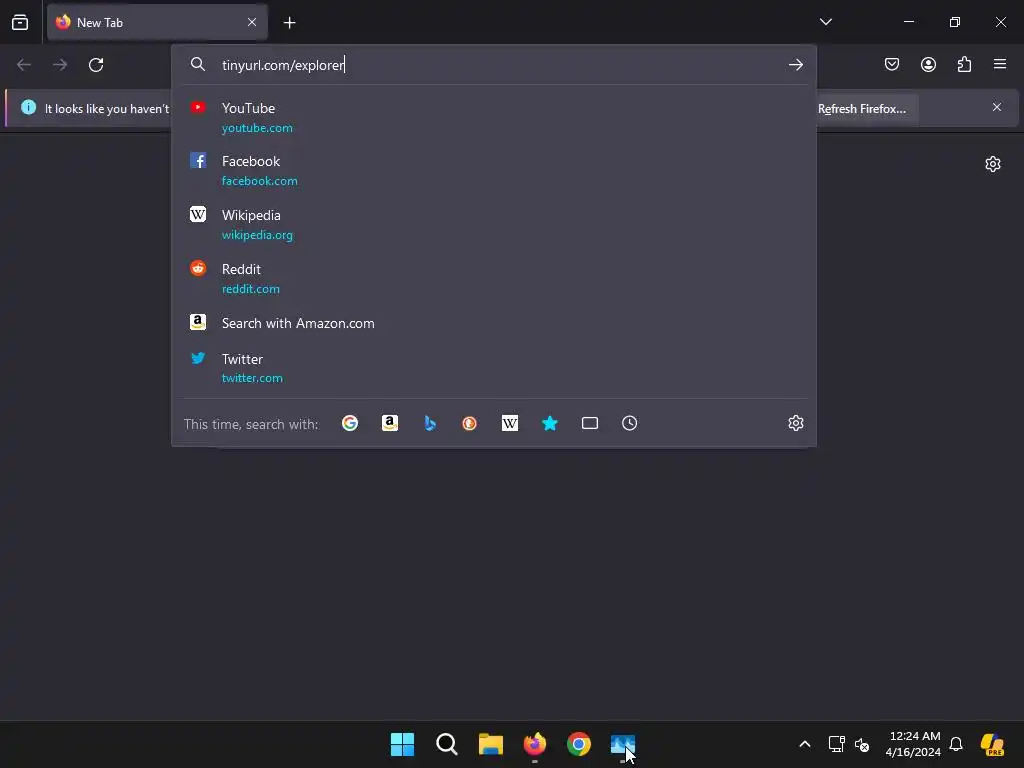This screenshot has height=768, width=1024.
Task: Close the New Tab tab
Action: coord(252,22)
